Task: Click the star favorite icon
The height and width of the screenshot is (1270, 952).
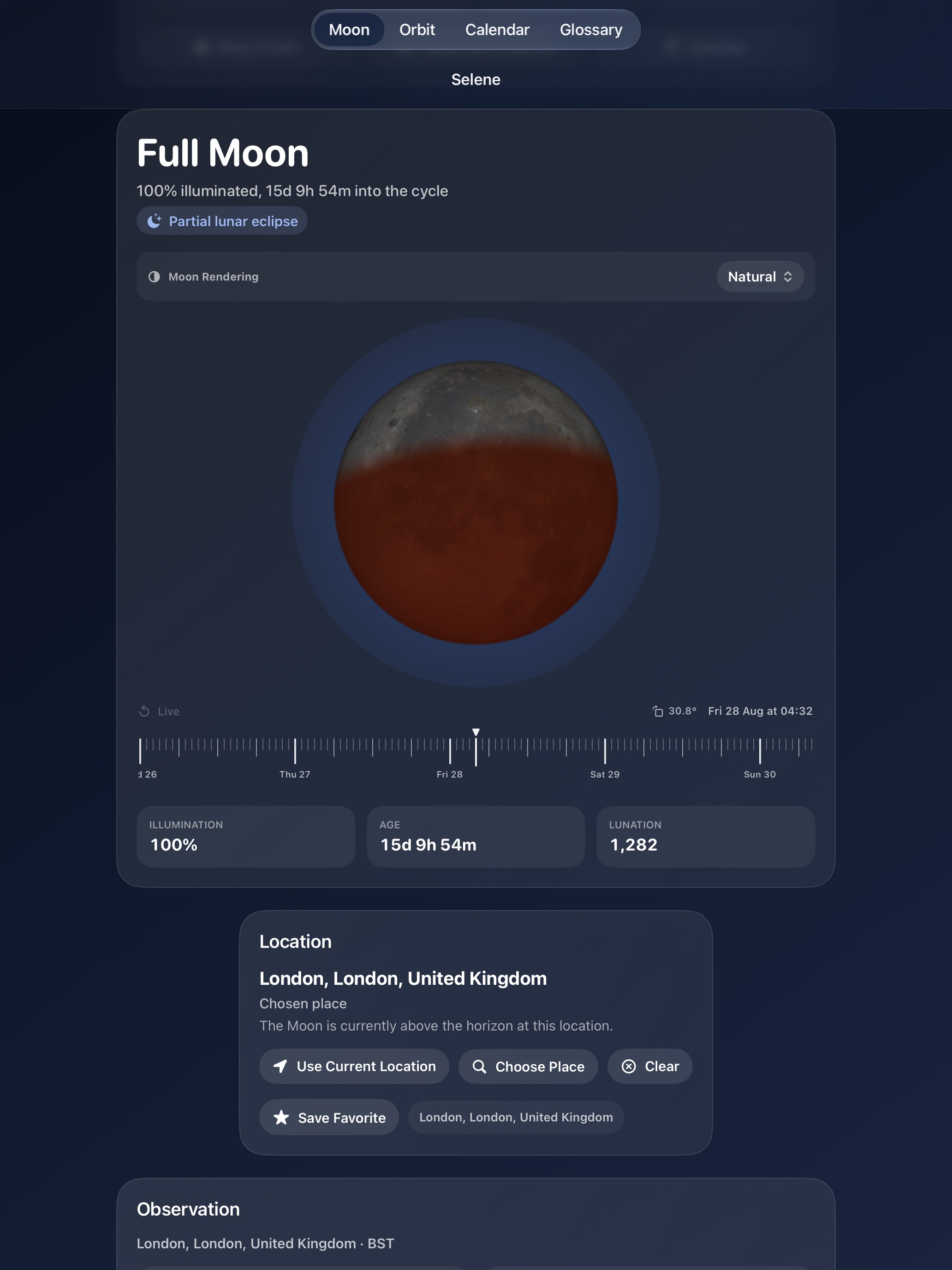Action: click(x=281, y=1117)
